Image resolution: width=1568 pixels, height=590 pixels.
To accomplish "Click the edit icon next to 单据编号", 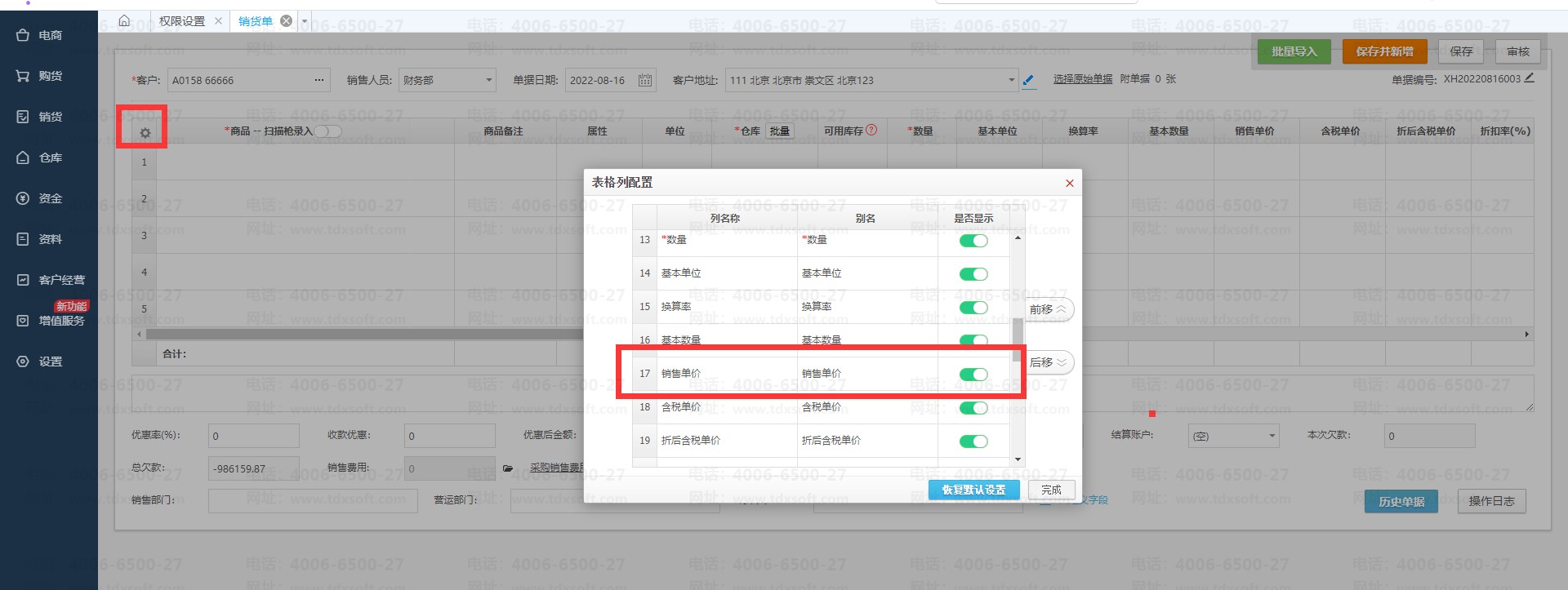I will (1529, 78).
